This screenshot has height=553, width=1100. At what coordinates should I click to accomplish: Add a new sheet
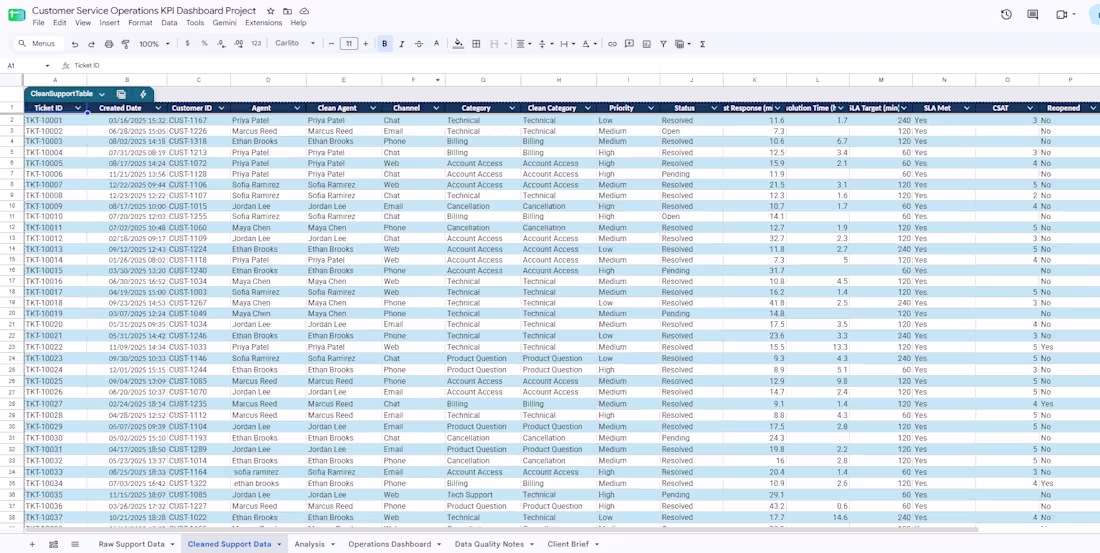point(32,544)
